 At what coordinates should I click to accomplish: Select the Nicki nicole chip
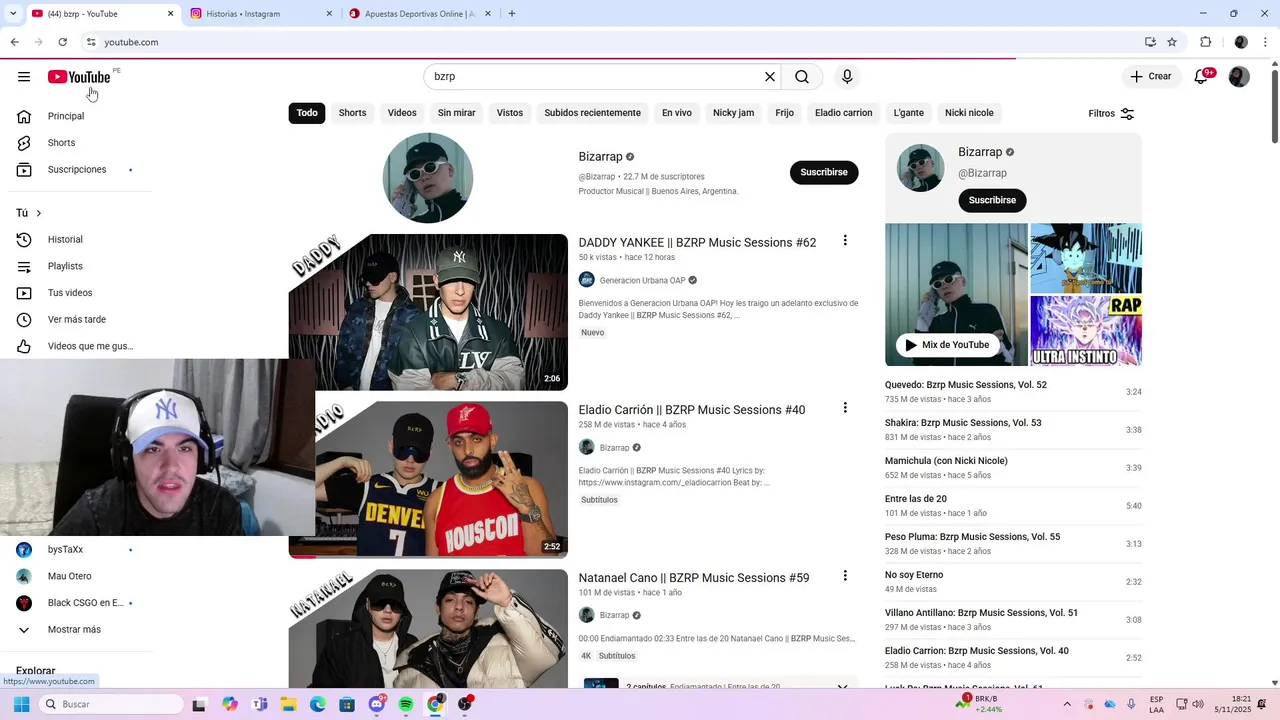coord(969,113)
